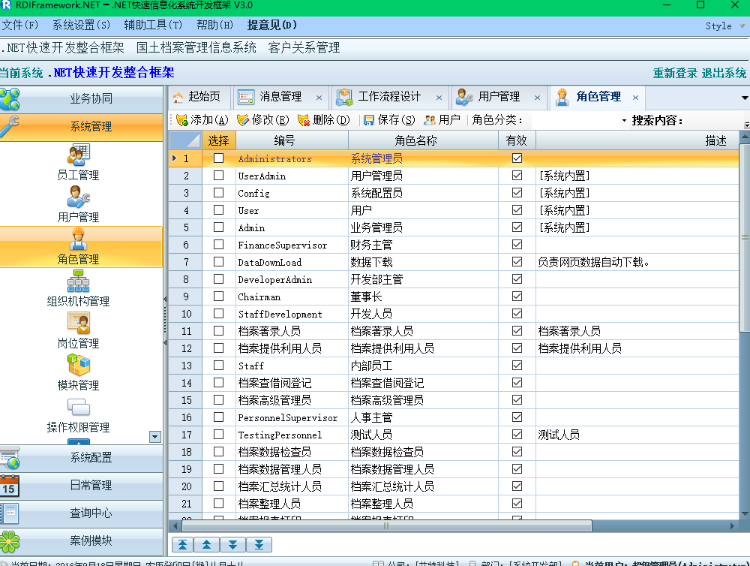The height and width of the screenshot is (566, 750).
Task: Open 角色分类 dropdown list
Action: (x=624, y=121)
